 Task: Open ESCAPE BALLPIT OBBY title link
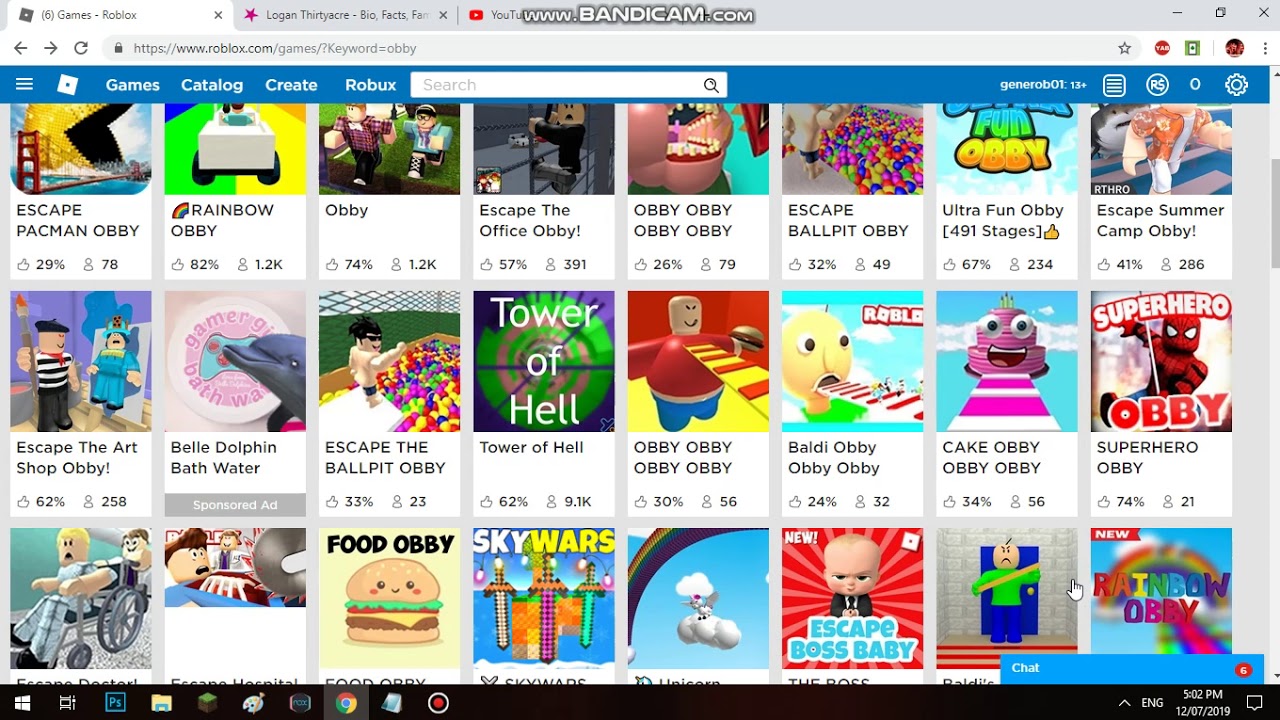pos(848,220)
